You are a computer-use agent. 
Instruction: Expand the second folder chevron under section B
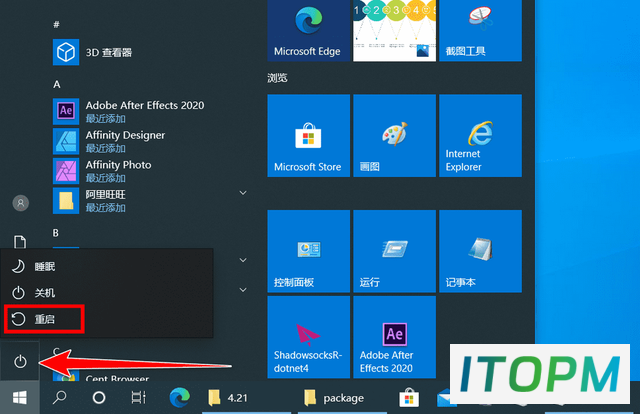pos(243,289)
